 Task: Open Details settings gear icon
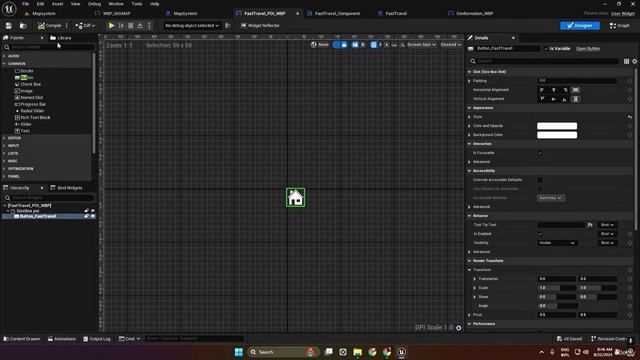pos(635,61)
